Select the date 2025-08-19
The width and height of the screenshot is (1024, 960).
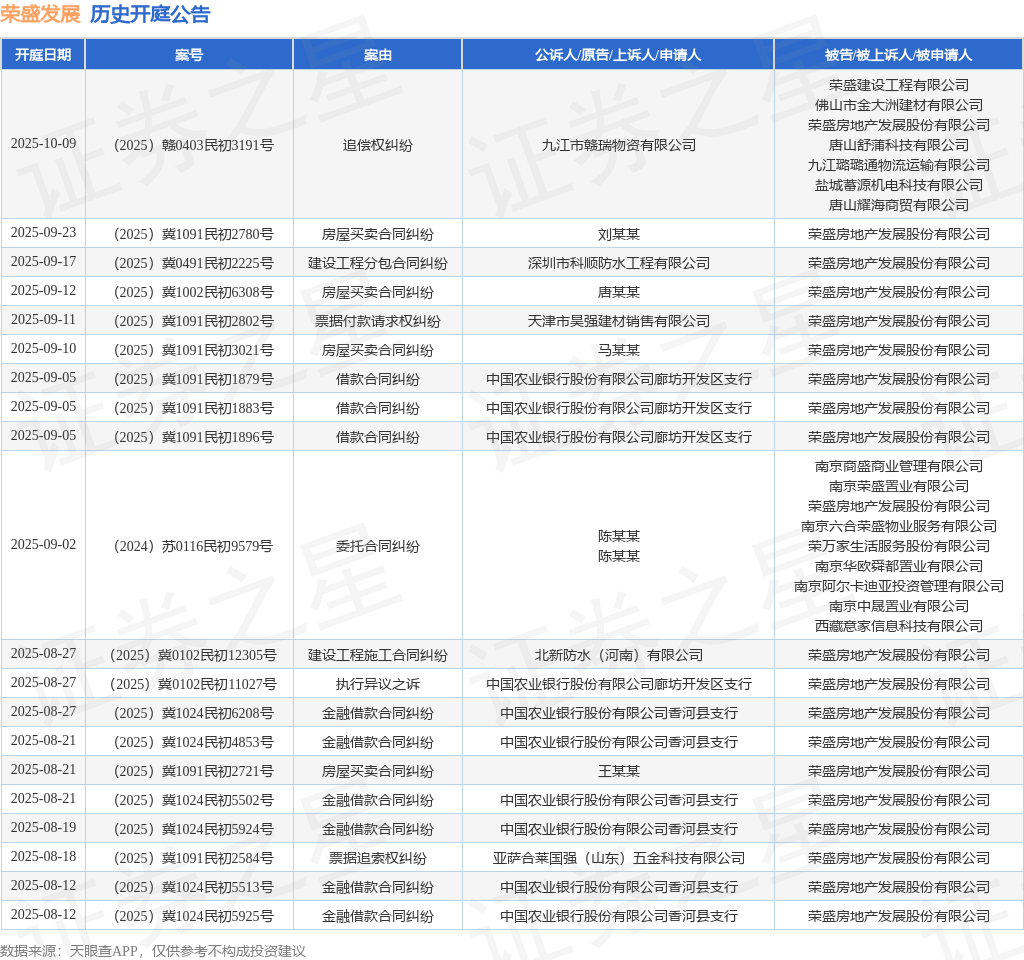click(43, 827)
